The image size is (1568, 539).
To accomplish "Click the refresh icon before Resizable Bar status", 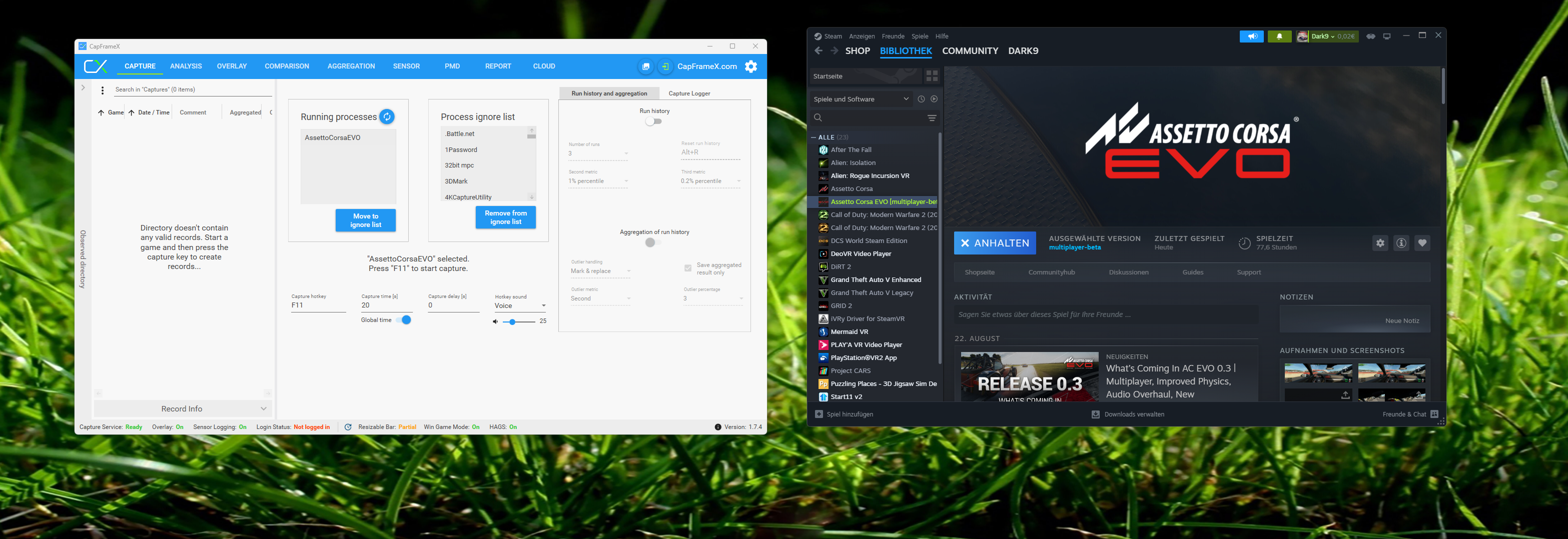I will point(348,427).
